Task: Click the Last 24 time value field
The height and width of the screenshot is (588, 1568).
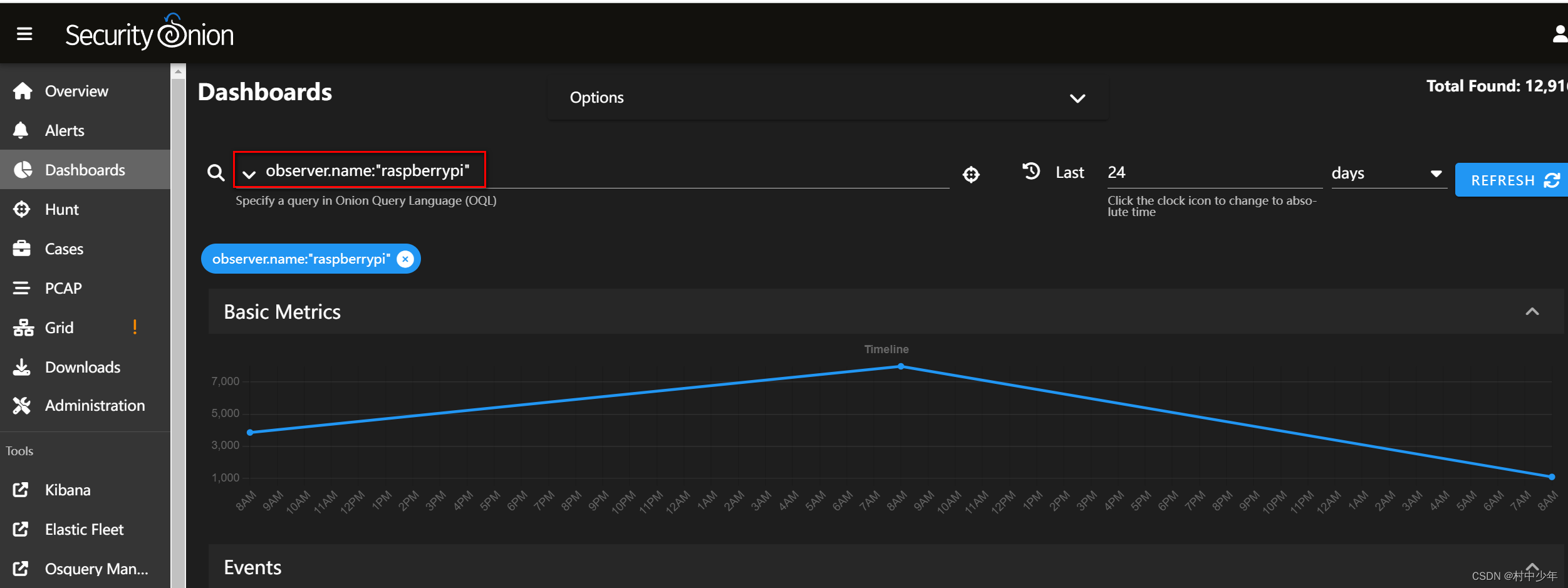Action: pos(1214,172)
